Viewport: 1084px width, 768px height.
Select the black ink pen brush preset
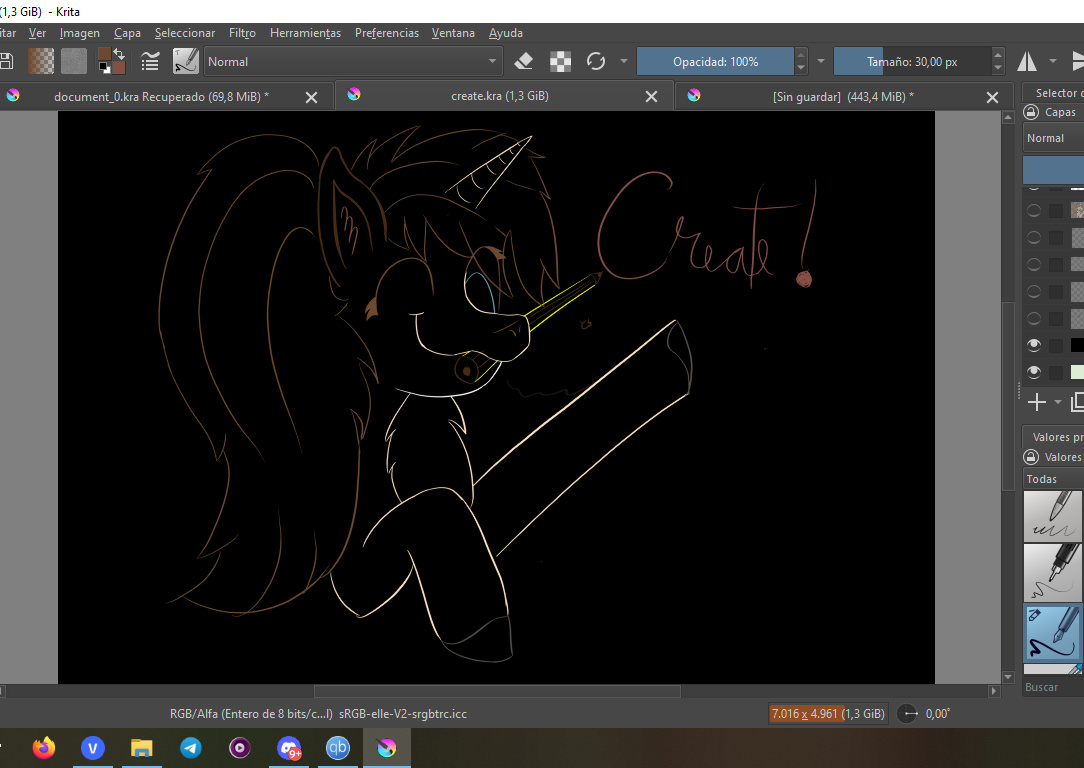[1052, 572]
